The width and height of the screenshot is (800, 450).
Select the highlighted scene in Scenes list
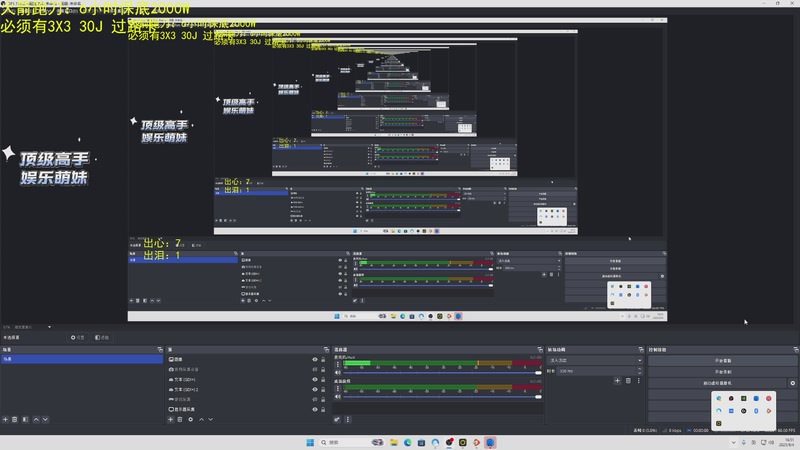pyautogui.click(x=82, y=359)
